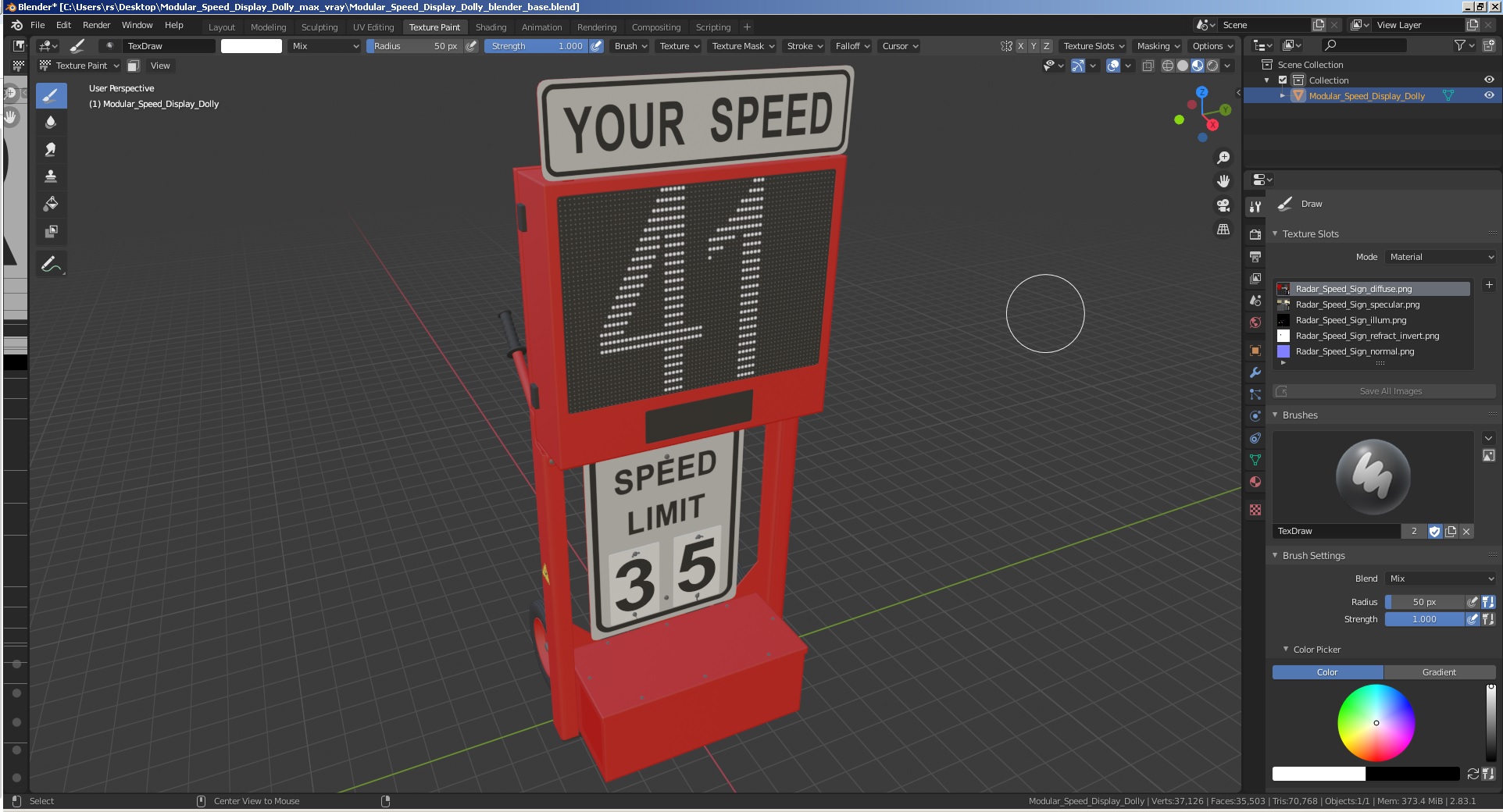Pick a hue on the color wheel
This screenshot has height=812, width=1503.
(1376, 723)
